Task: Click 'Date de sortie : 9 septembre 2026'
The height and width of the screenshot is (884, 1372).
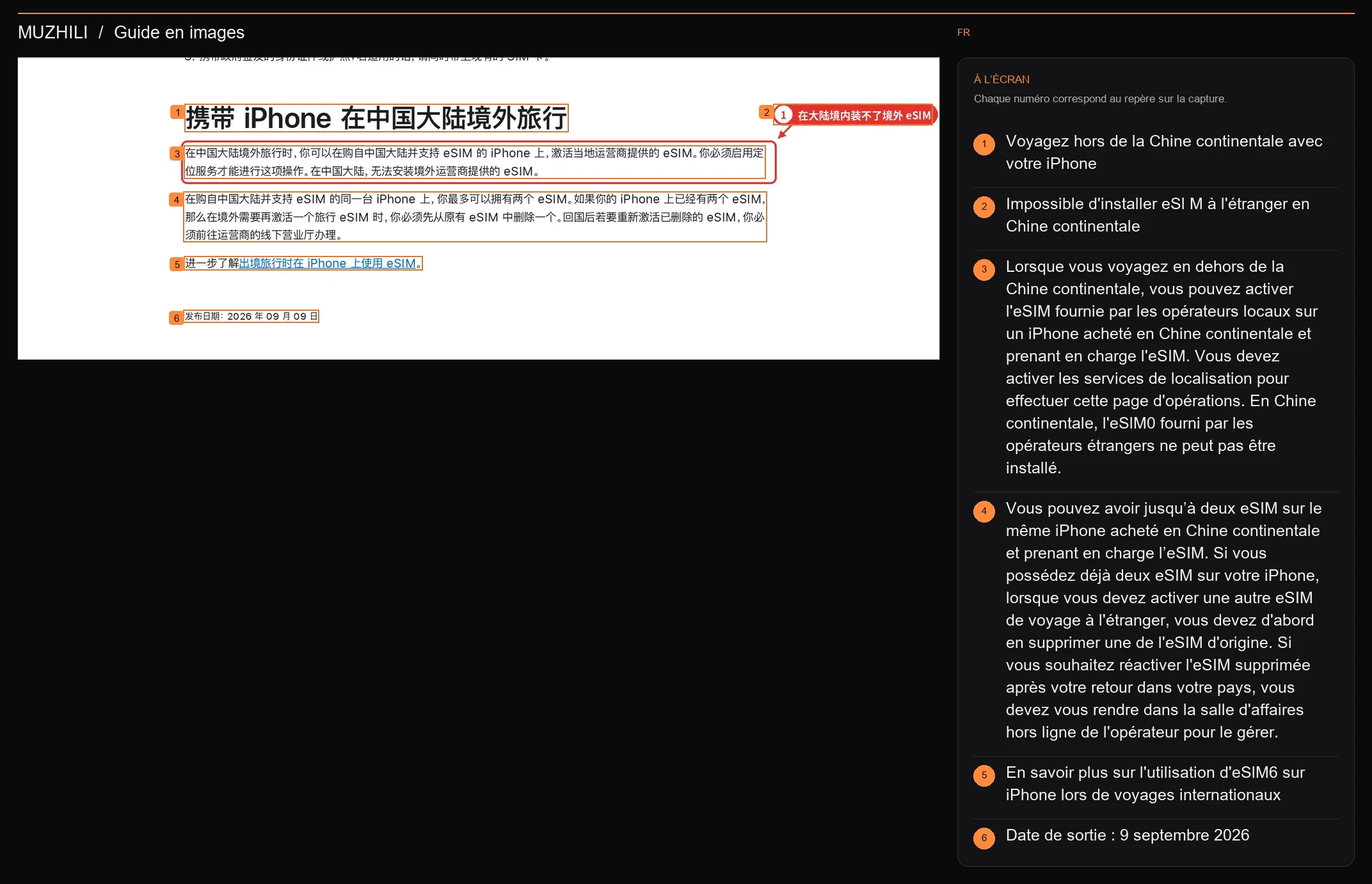Action: [1128, 835]
